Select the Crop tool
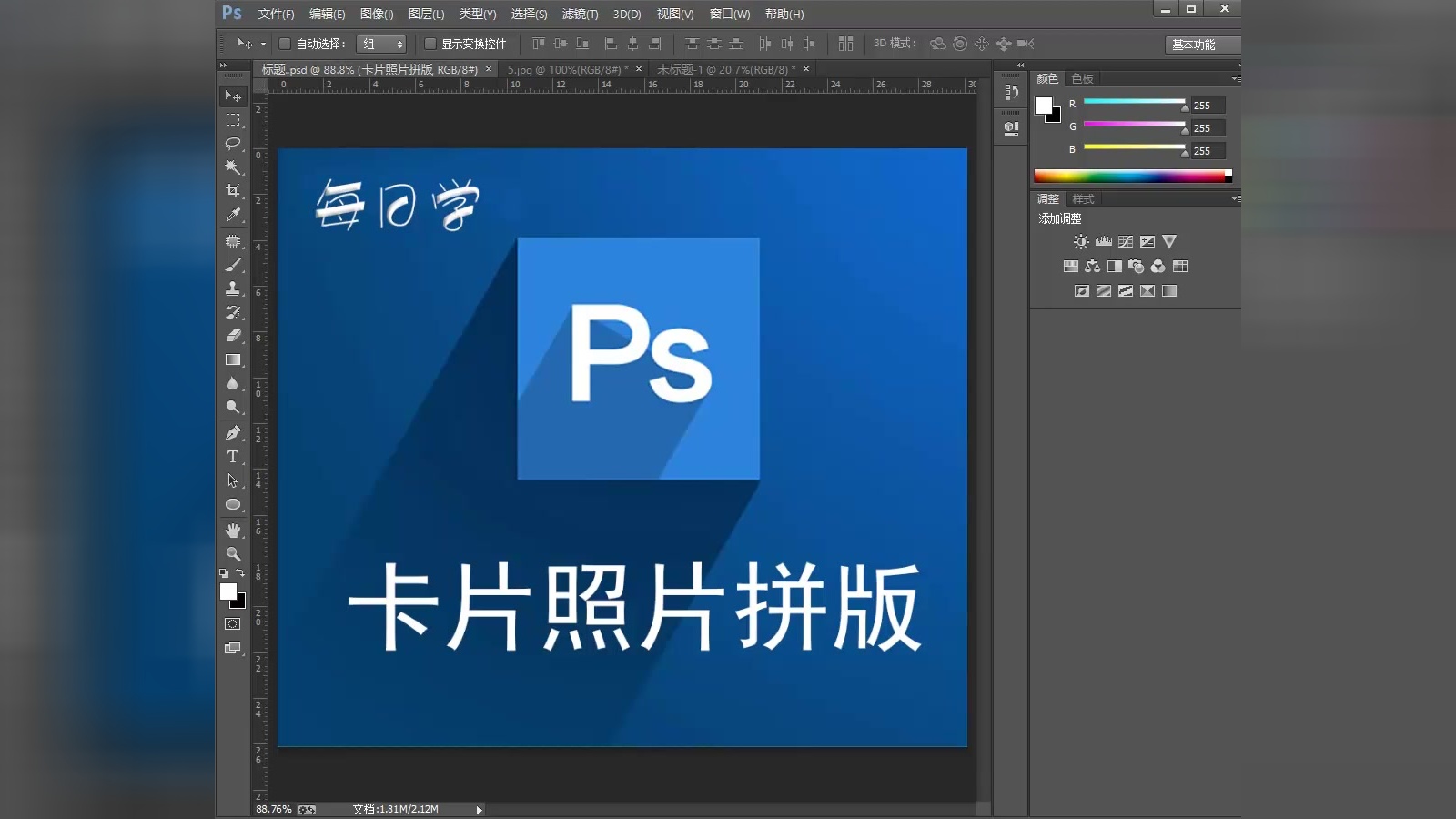The image size is (1456, 819). tap(233, 191)
